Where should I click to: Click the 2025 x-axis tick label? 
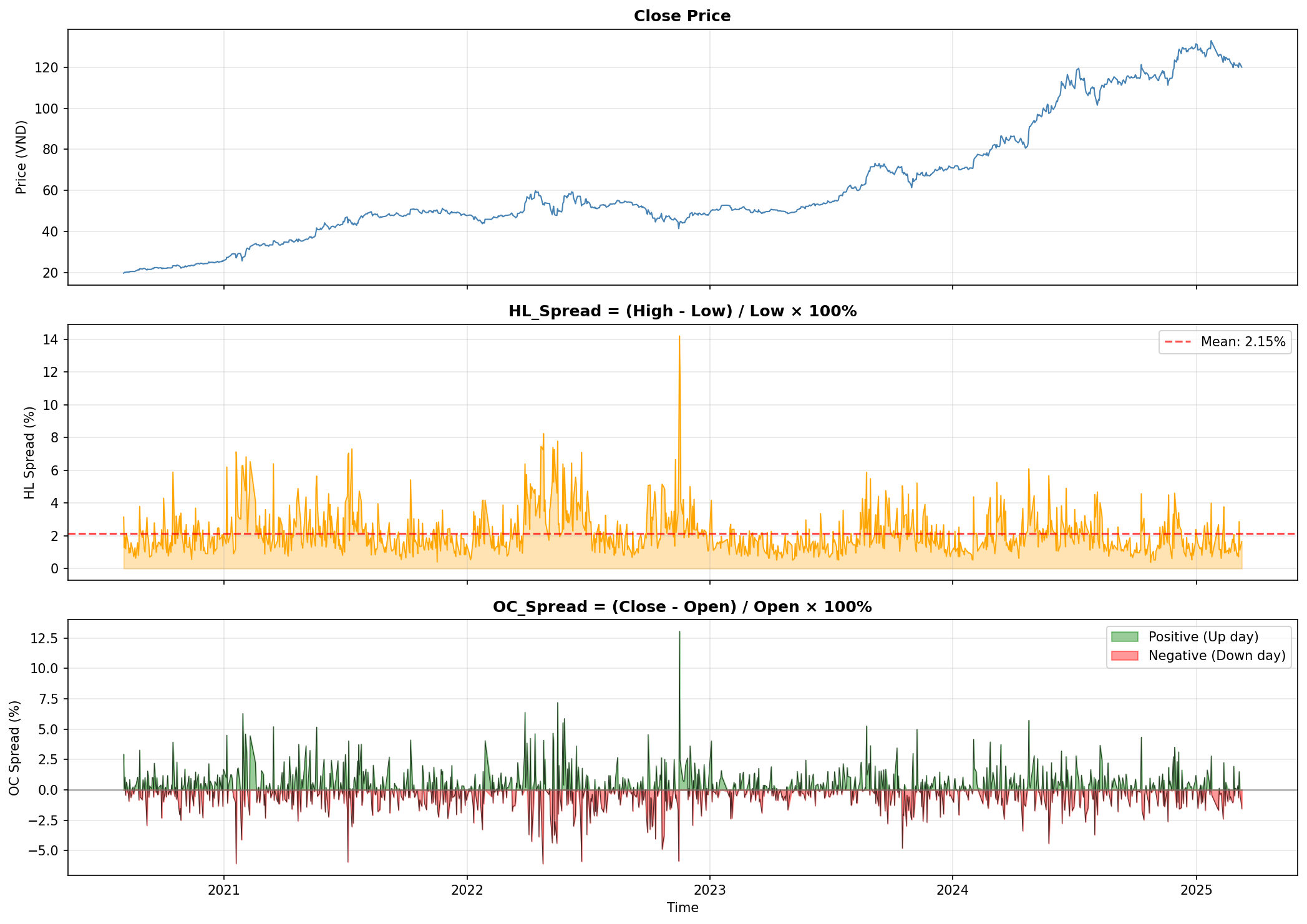tap(1196, 890)
